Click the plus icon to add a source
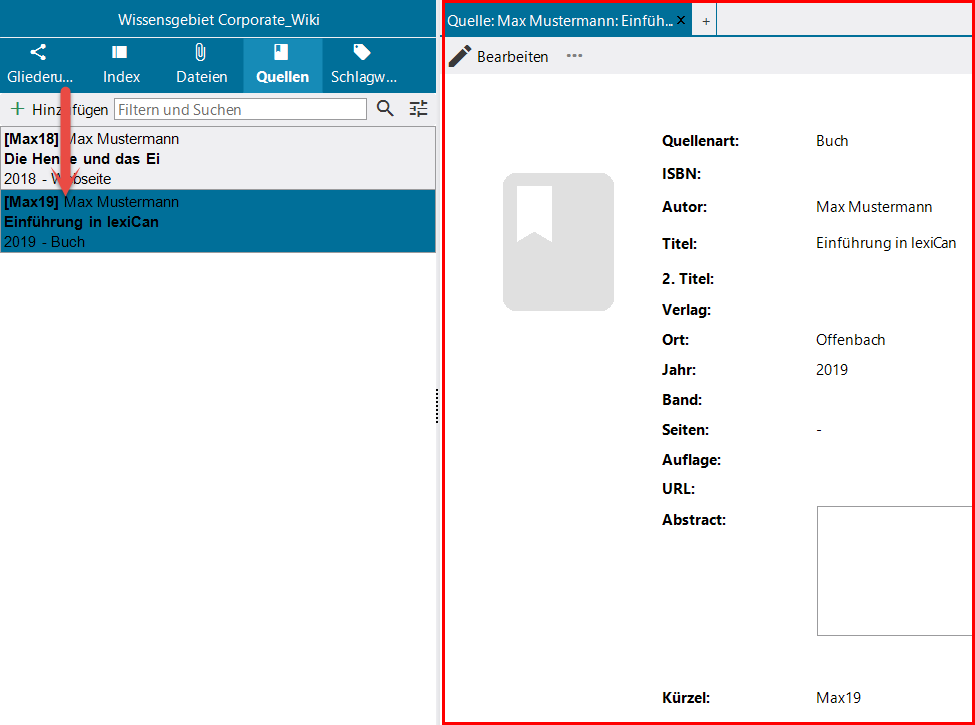Image resolution: width=975 pixels, height=725 pixels. (17, 109)
